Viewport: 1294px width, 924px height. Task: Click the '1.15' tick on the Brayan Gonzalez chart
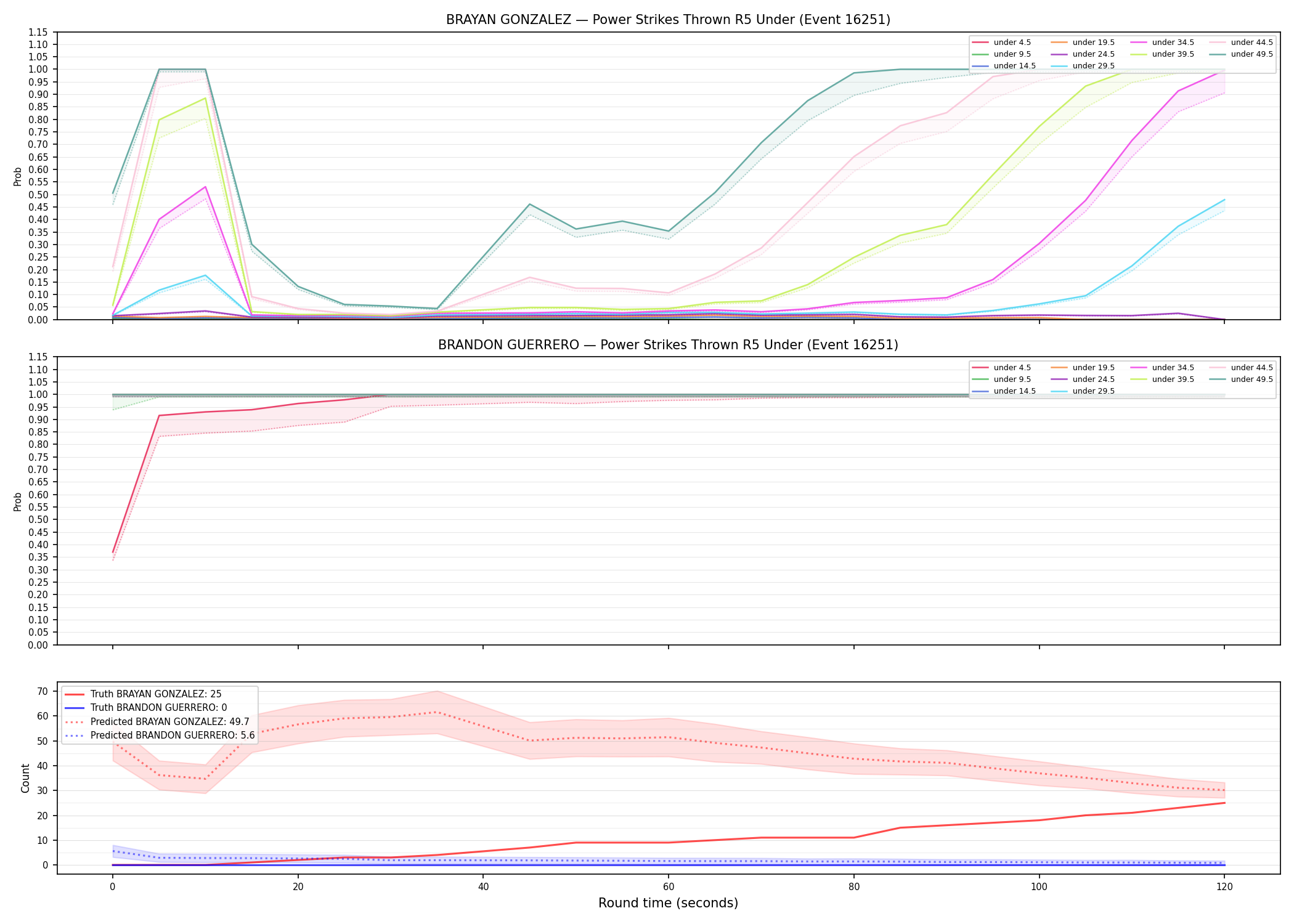pyautogui.click(x=39, y=32)
